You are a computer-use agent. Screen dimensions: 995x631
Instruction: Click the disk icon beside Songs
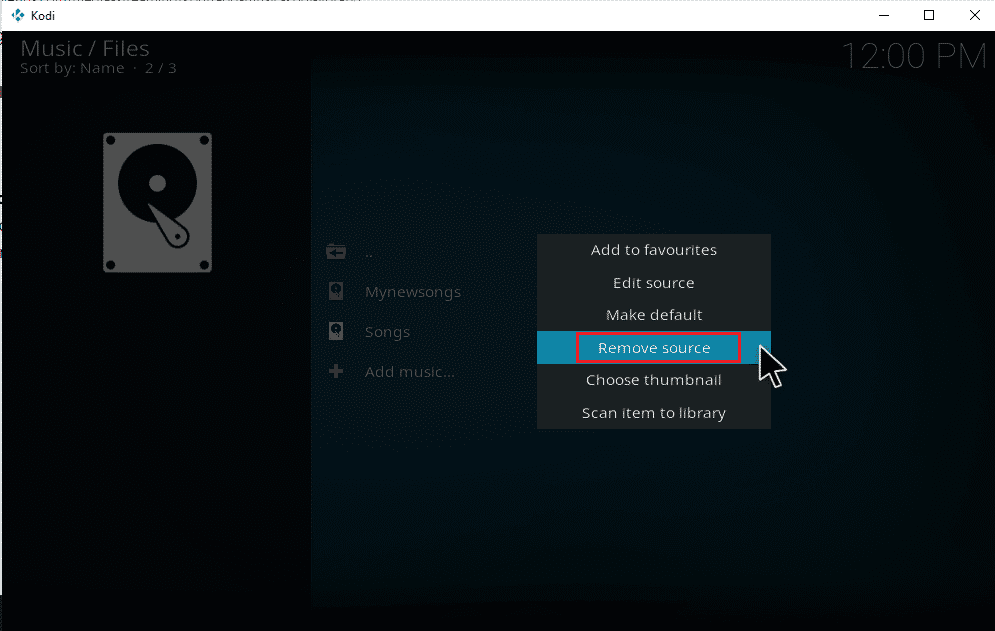[x=336, y=332]
